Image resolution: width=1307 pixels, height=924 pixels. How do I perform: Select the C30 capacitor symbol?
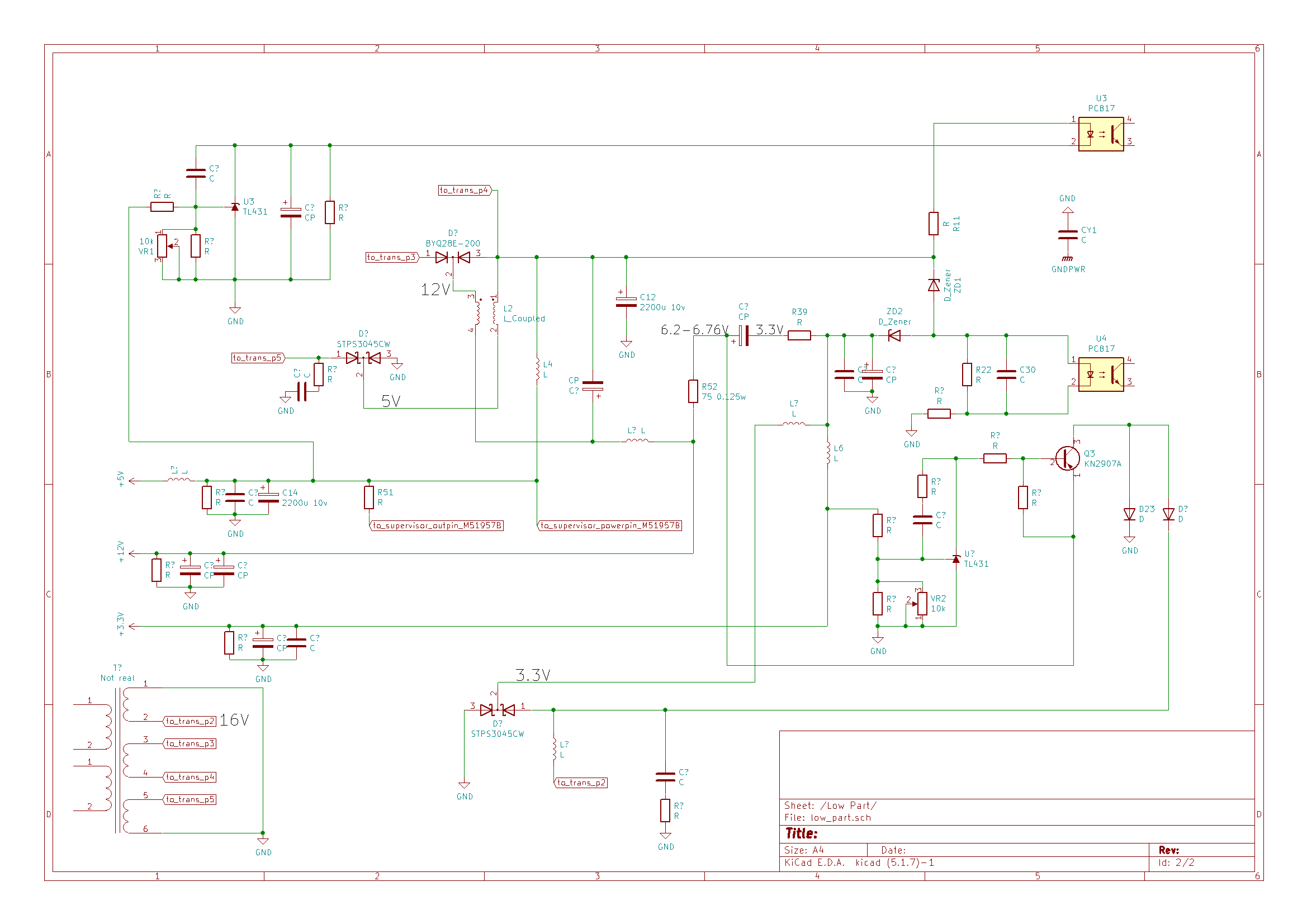point(1007,375)
